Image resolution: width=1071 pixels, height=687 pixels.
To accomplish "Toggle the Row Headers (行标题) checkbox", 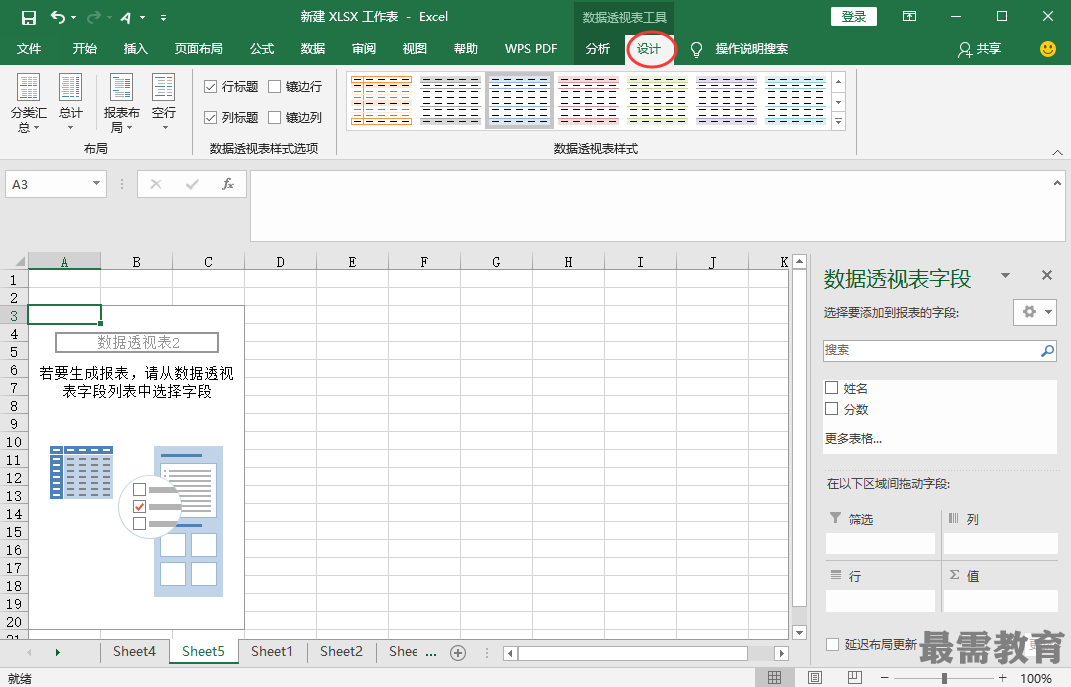I will click(210, 87).
